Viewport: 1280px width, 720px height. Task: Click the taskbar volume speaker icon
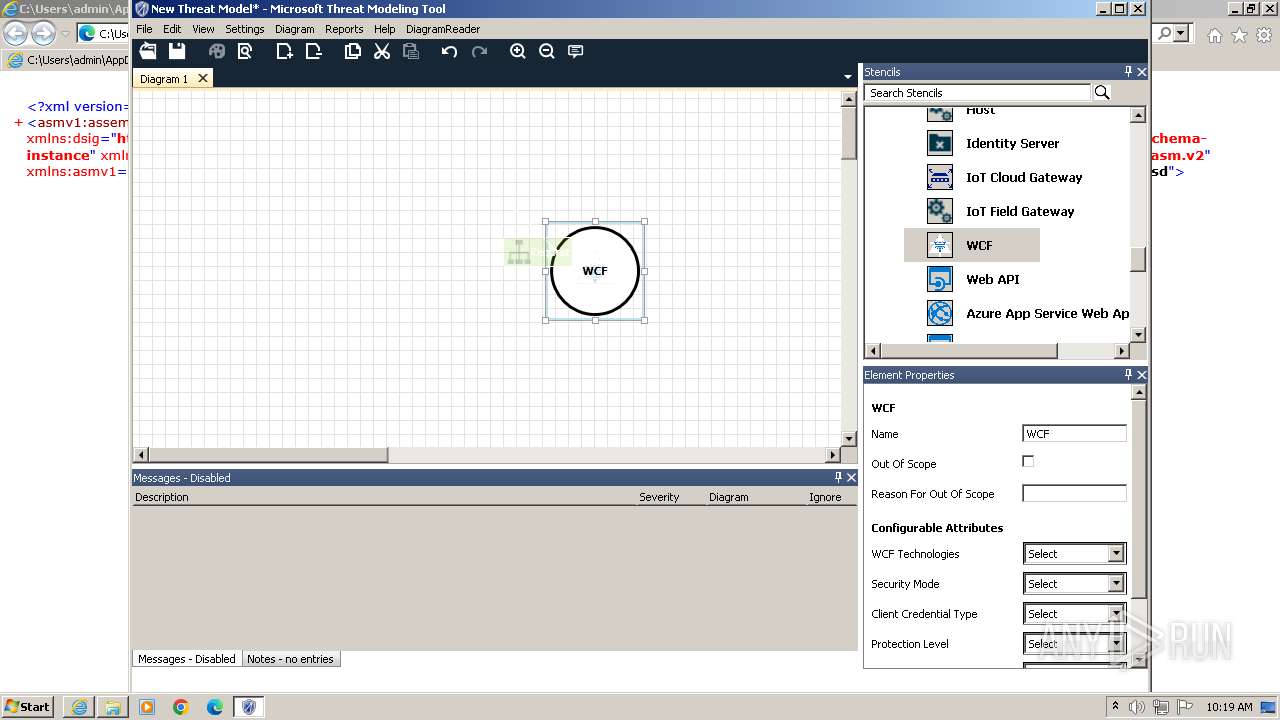1137,707
